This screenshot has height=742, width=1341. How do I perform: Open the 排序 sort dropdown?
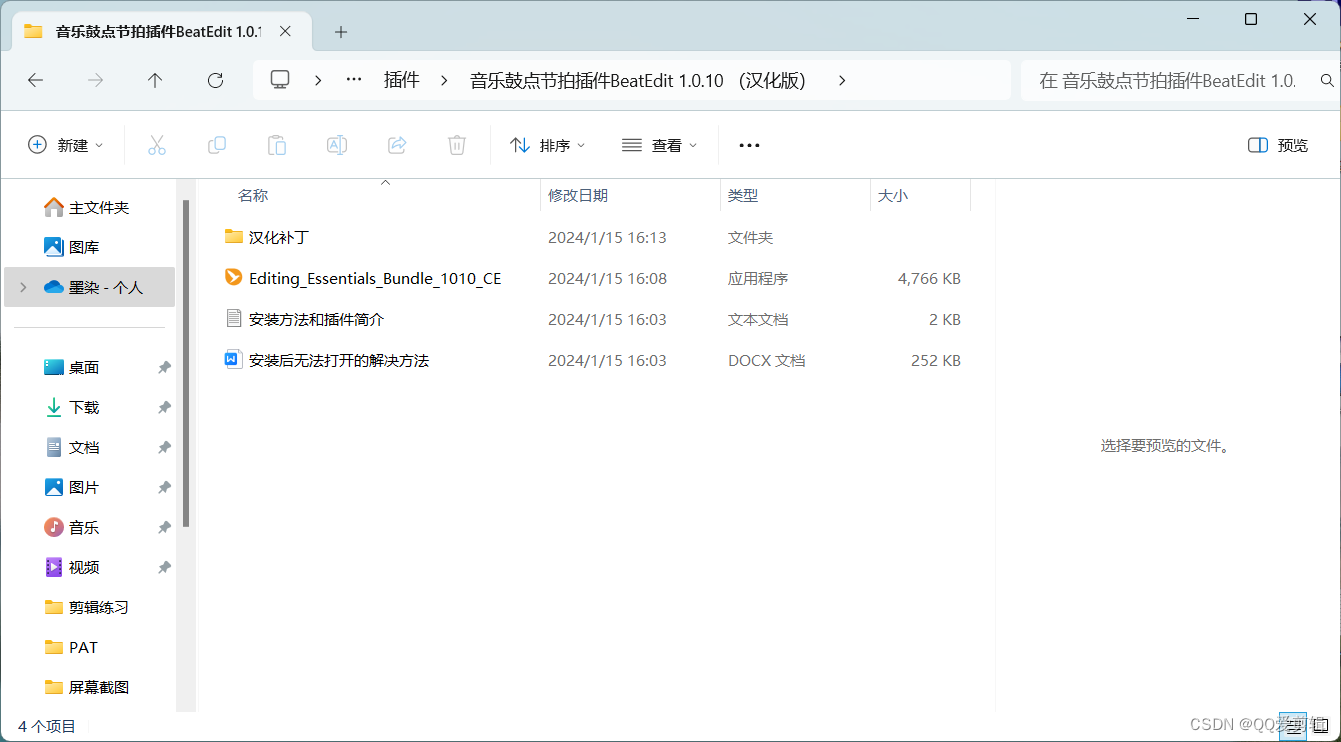(547, 145)
